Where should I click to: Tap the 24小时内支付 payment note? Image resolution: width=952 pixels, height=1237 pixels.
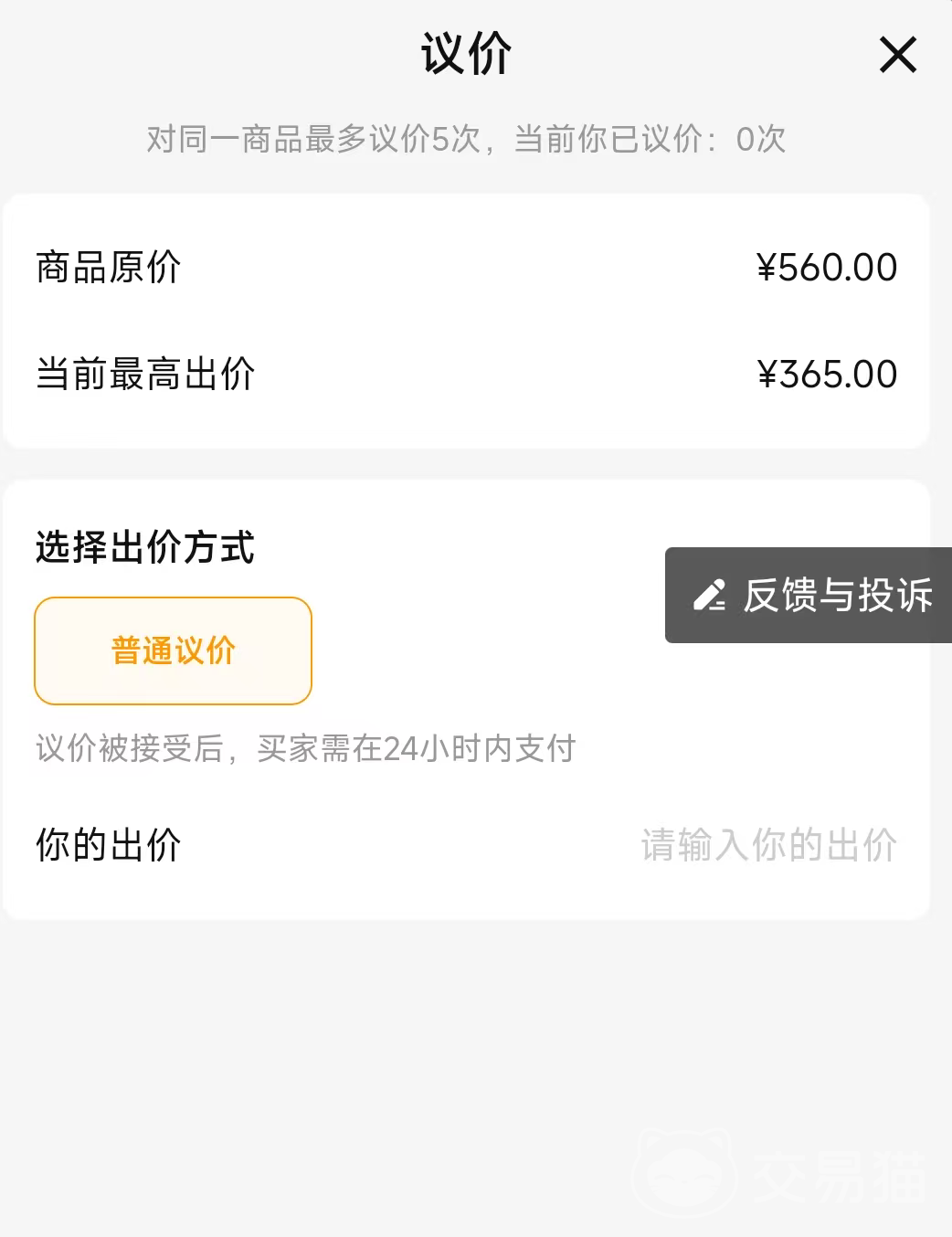click(480, 749)
